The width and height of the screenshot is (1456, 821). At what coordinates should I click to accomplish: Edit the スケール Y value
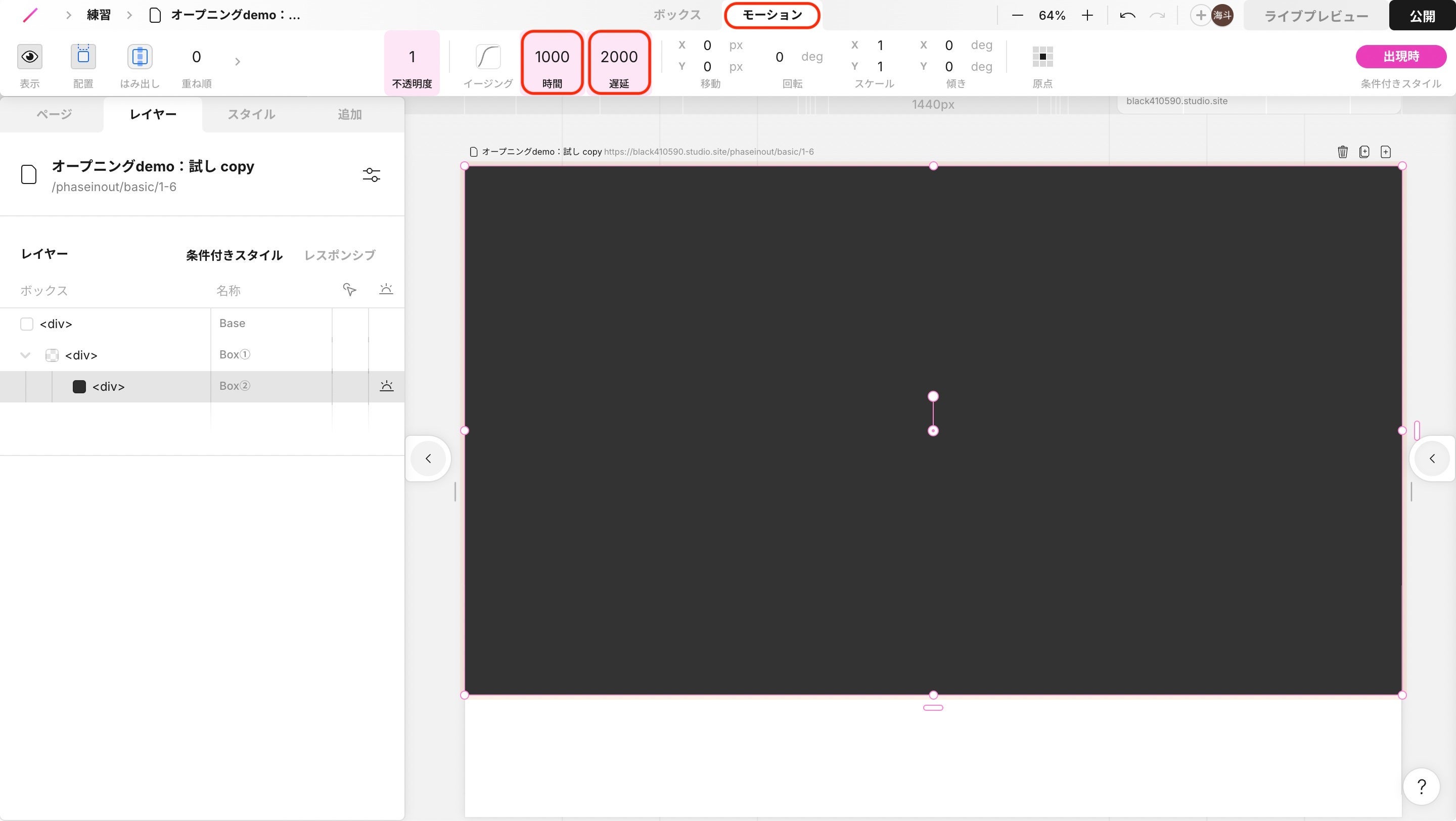(x=880, y=67)
